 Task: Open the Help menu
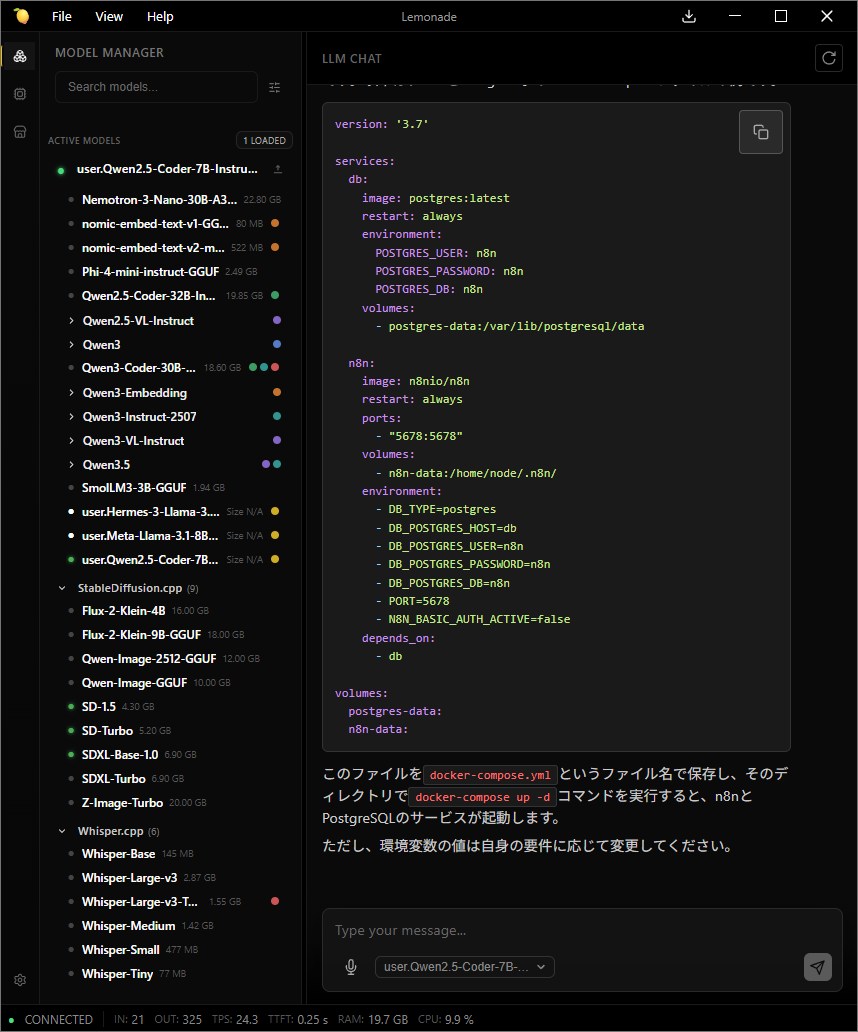click(x=160, y=16)
